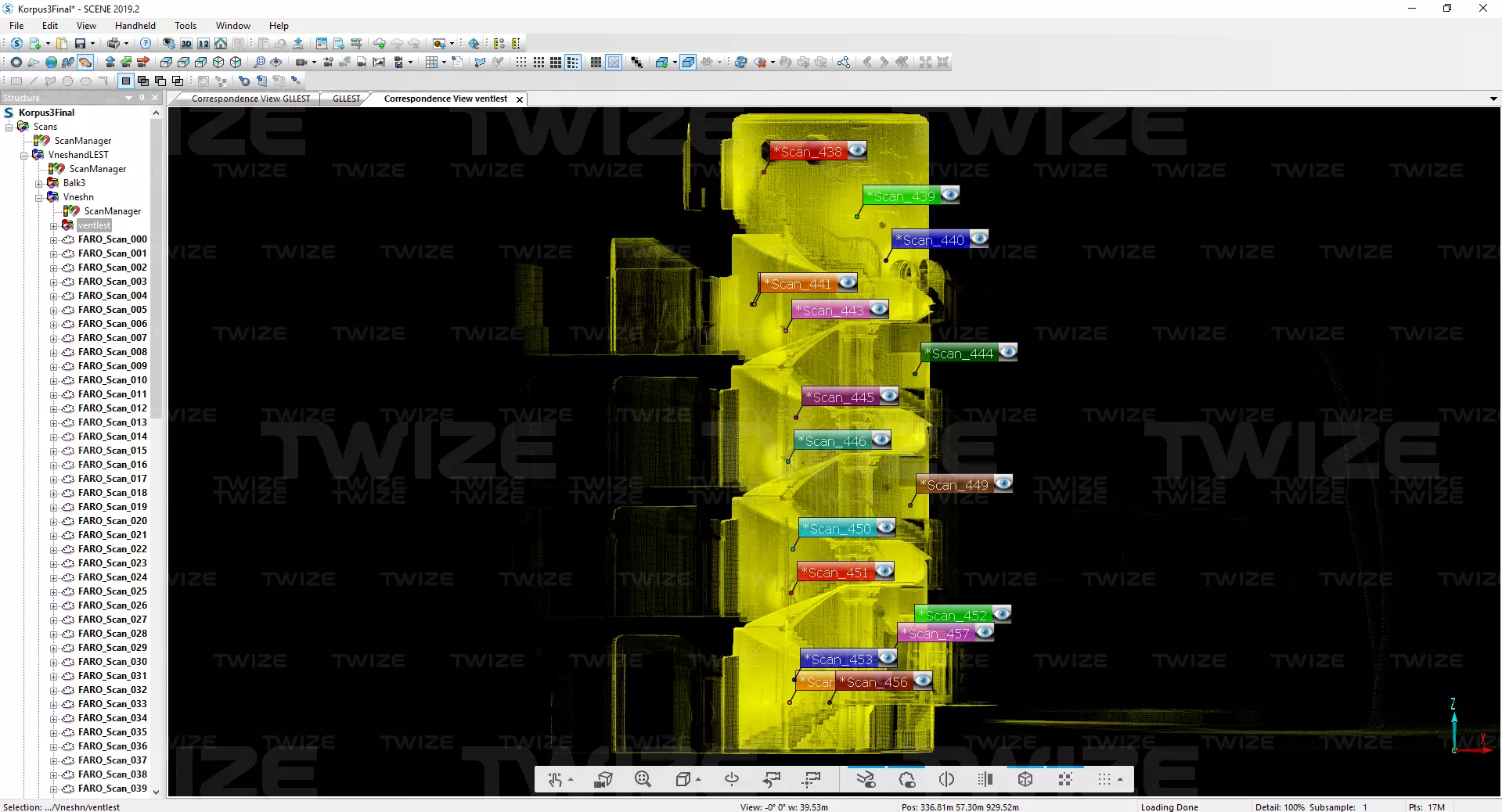Screen dimensions: 1502x812
Task: Toggle visibility eye on Scan_438 label
Action: [x=857, y=150]
